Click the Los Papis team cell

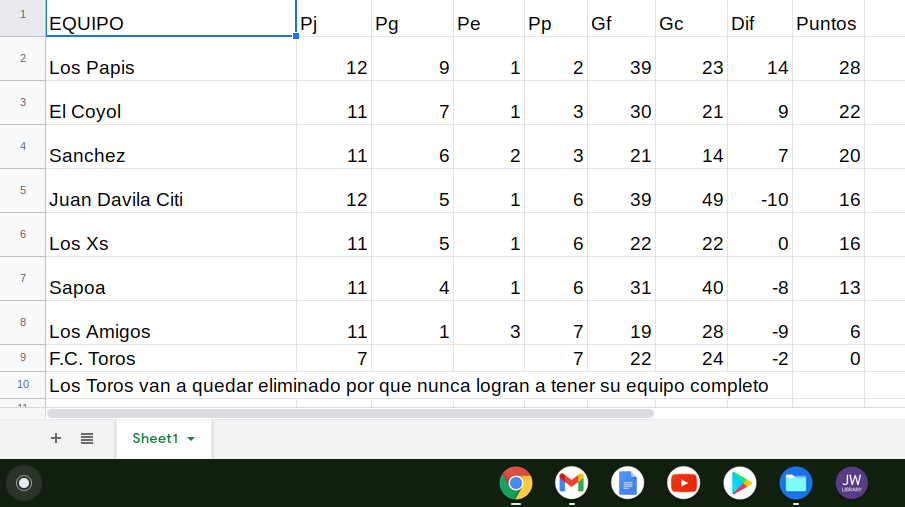[x=170, y=66]
